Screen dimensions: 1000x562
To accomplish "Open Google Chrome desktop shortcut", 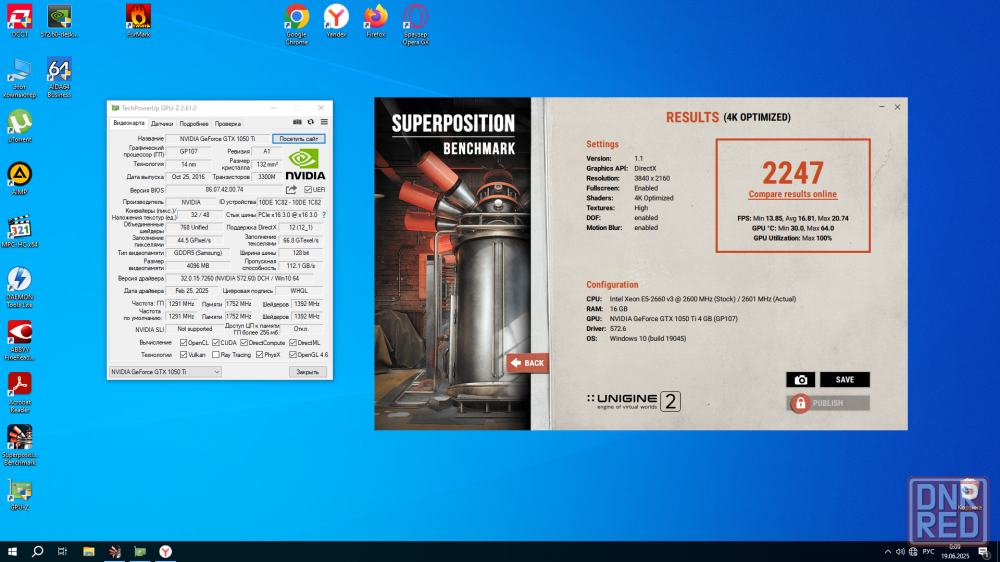I will coord(297,24).
